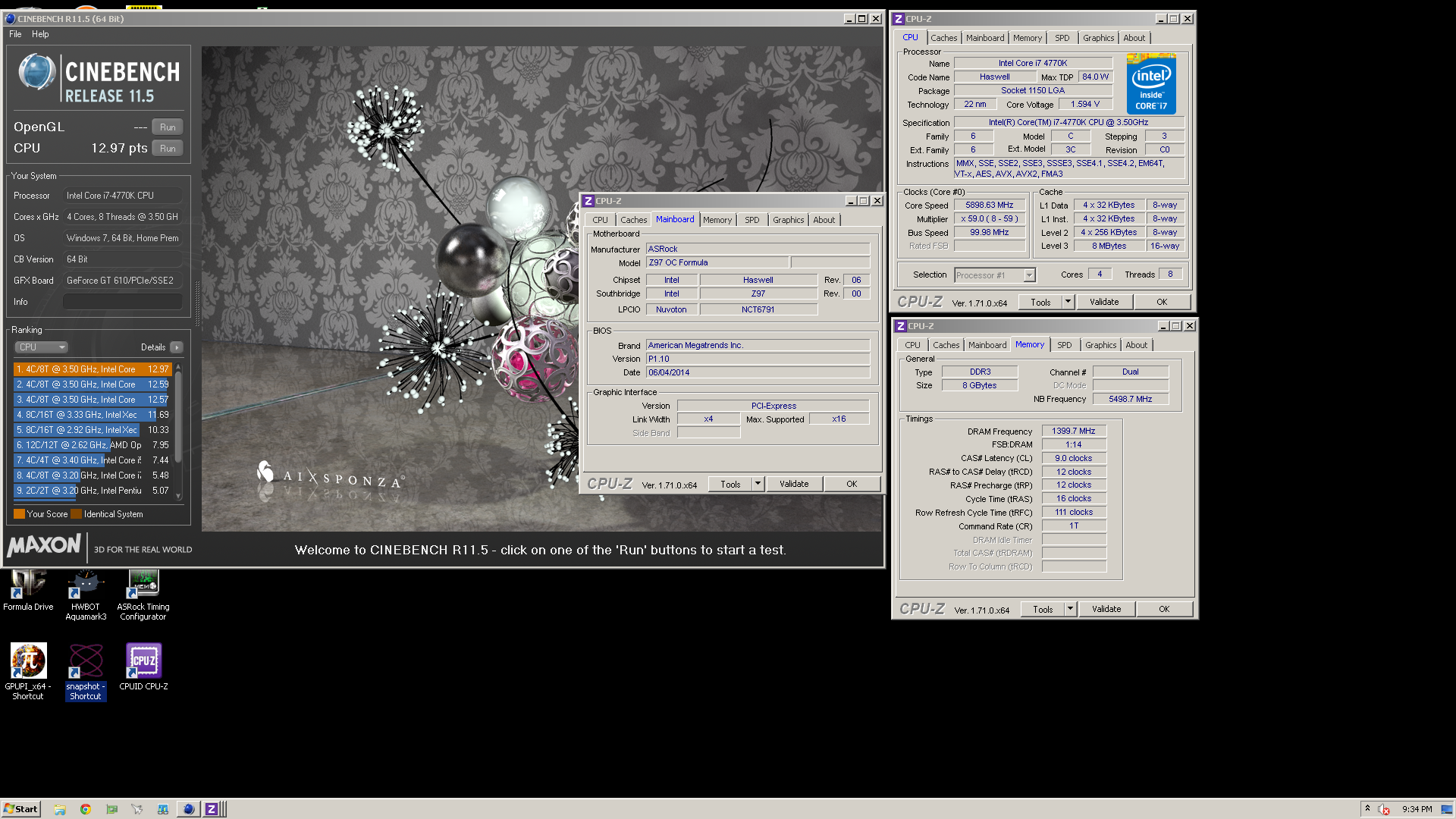
Task: Click the taskbar clock showing 9:34 PM
Action: click(1417, 809)
